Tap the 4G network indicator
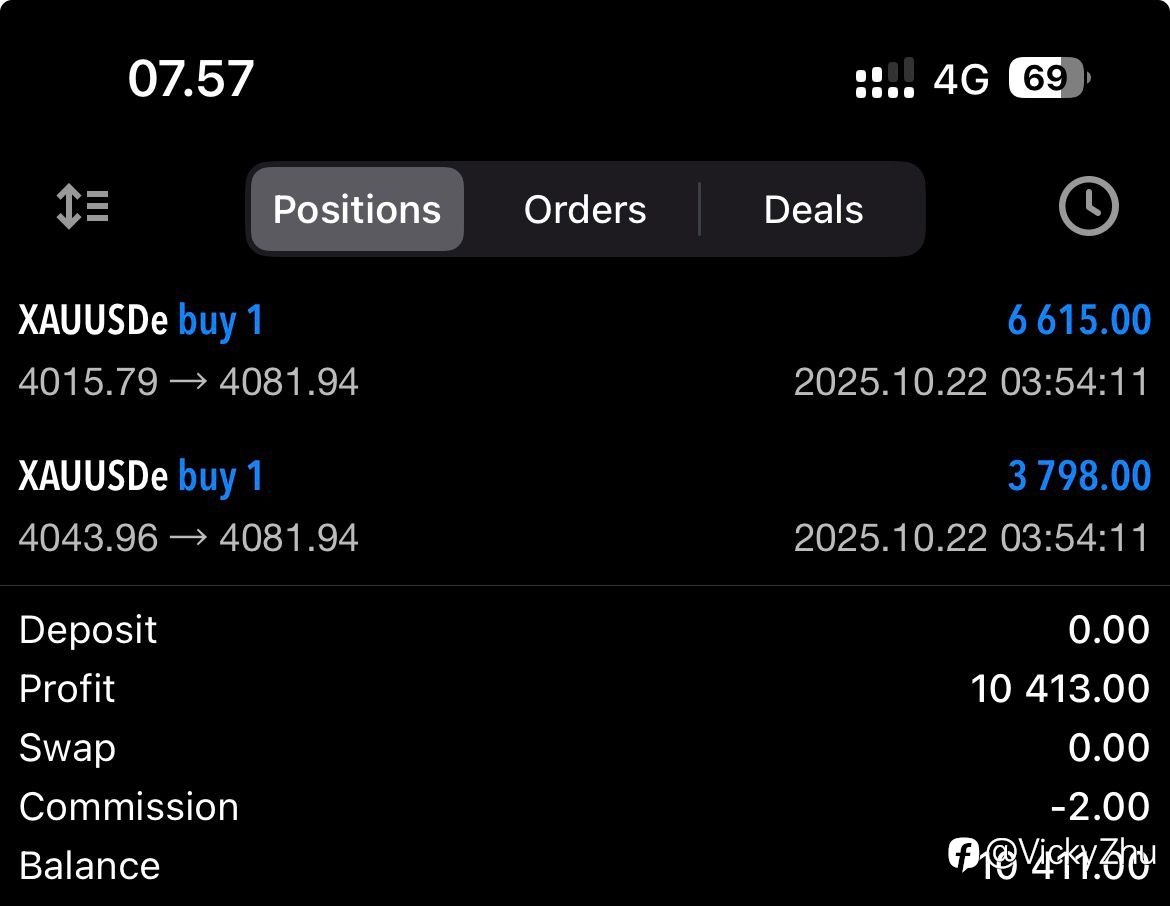 pos(961,79)
